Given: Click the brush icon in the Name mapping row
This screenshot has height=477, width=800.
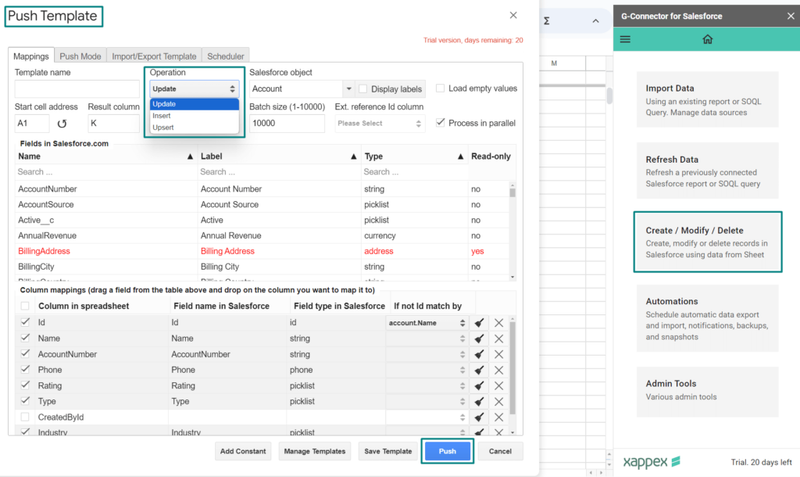Looking at the screenshot, I should coord(479,339).
